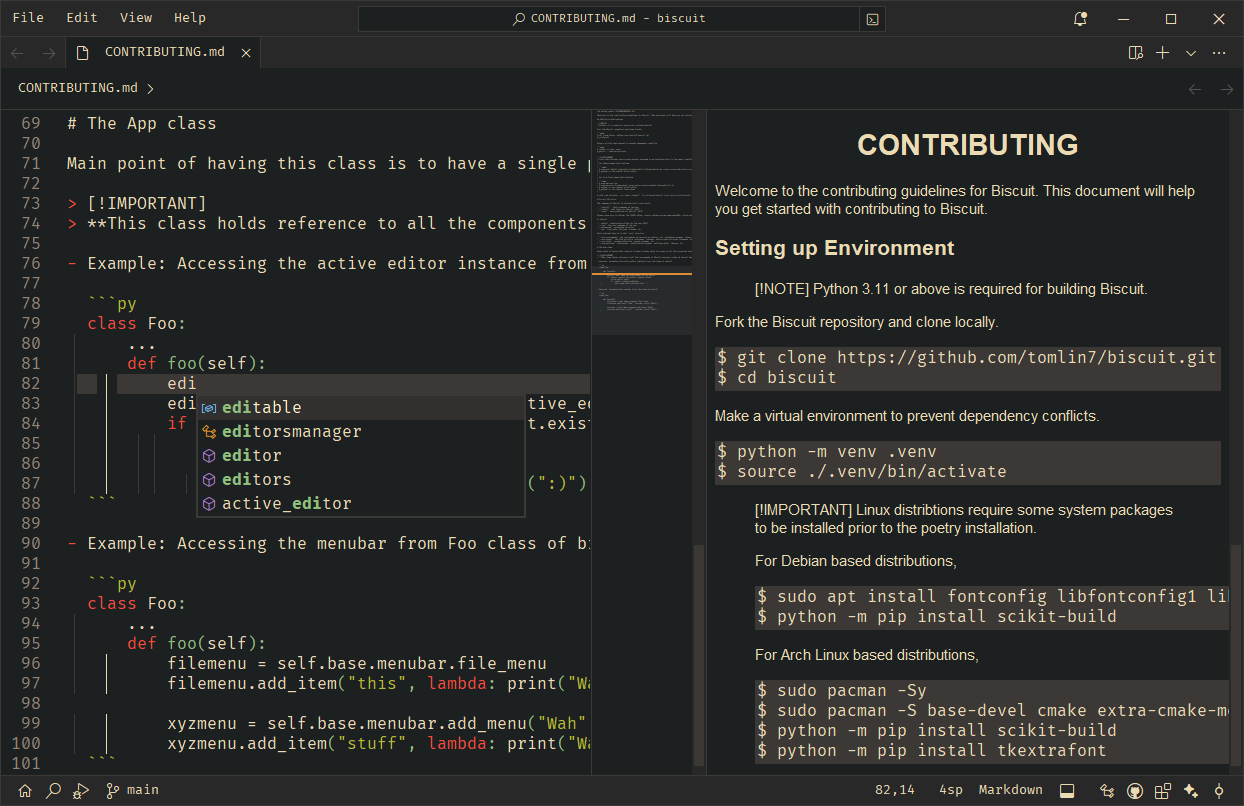Expand the opened editors dropdown chevron
The height and width of the screenshot is (806, 1244).
point(1190,53)
